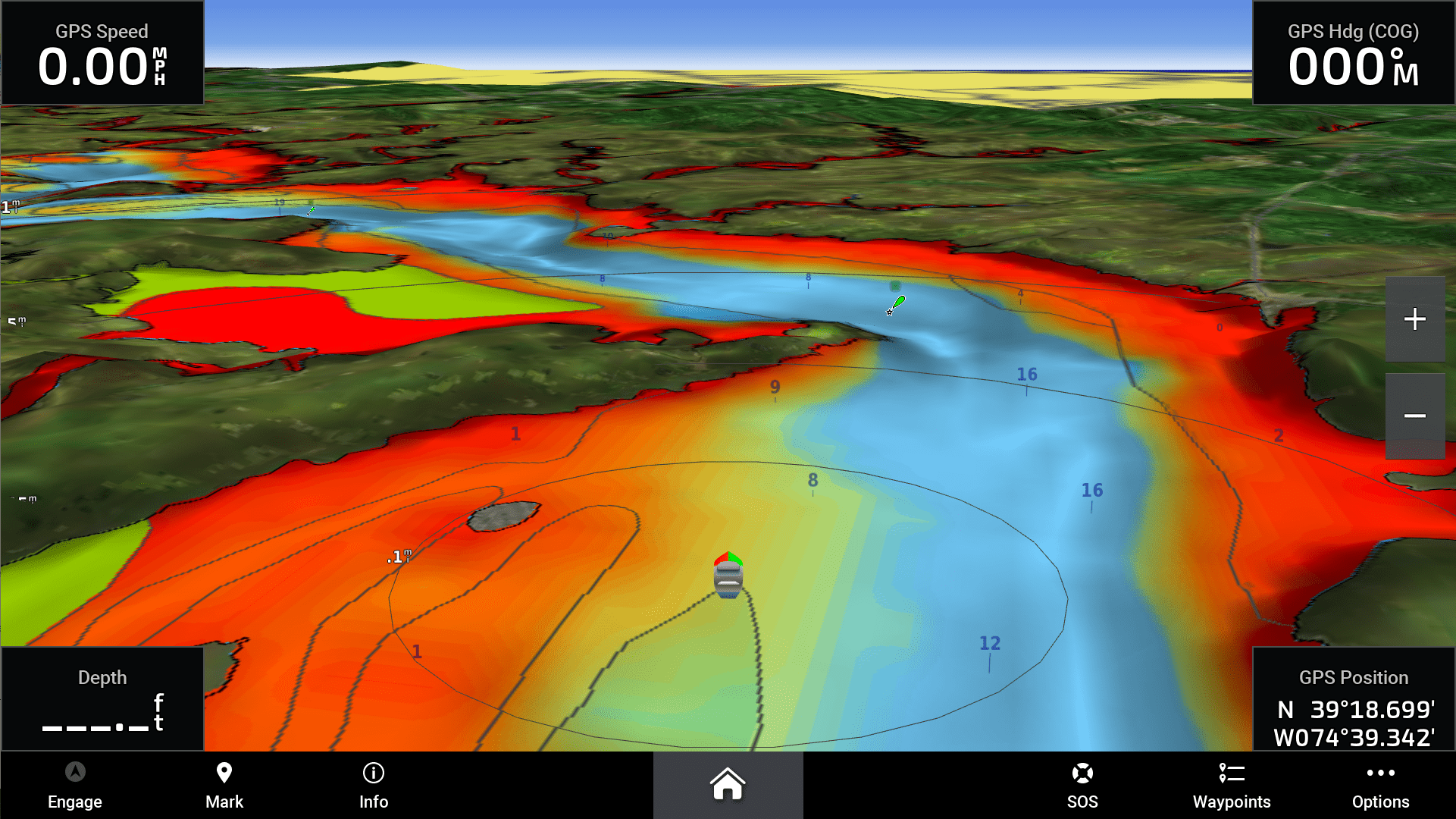Click the GPS Heading COG display
This screenshot has width=1456, height=819.
1352,54
